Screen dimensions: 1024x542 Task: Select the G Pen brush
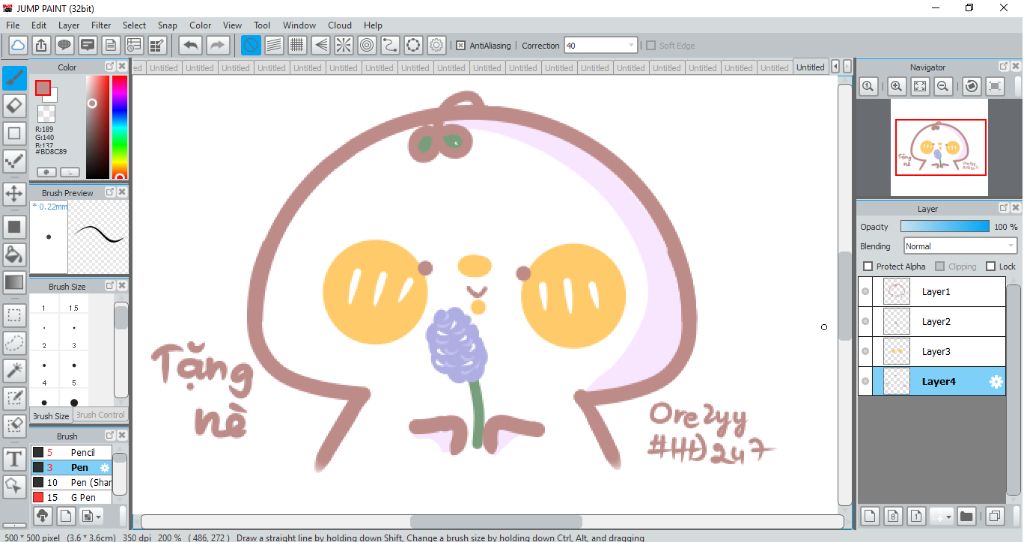72,498
